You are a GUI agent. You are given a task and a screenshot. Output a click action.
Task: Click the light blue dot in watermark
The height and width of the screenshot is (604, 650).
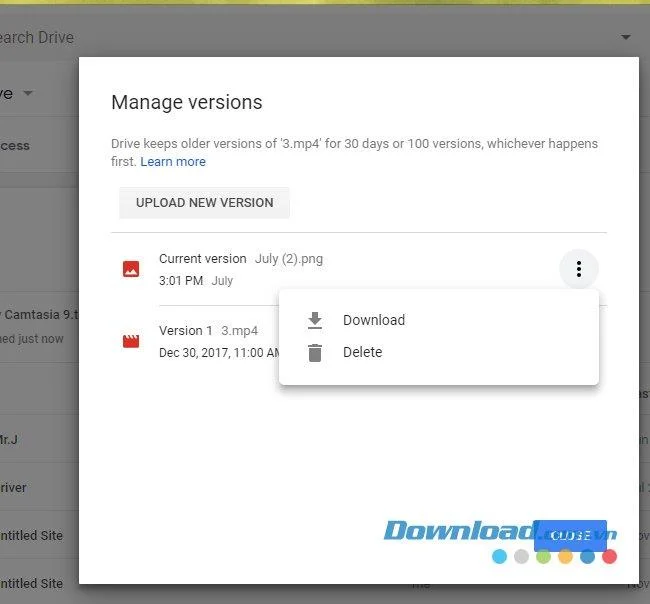pos(499,556)
